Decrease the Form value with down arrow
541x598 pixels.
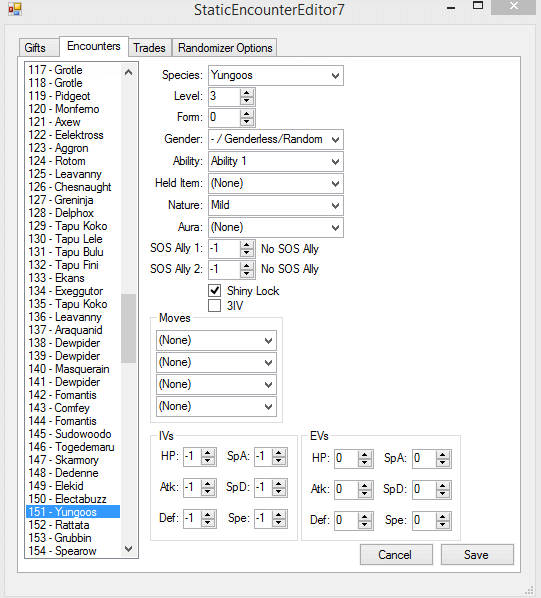(x=247, y=122)
